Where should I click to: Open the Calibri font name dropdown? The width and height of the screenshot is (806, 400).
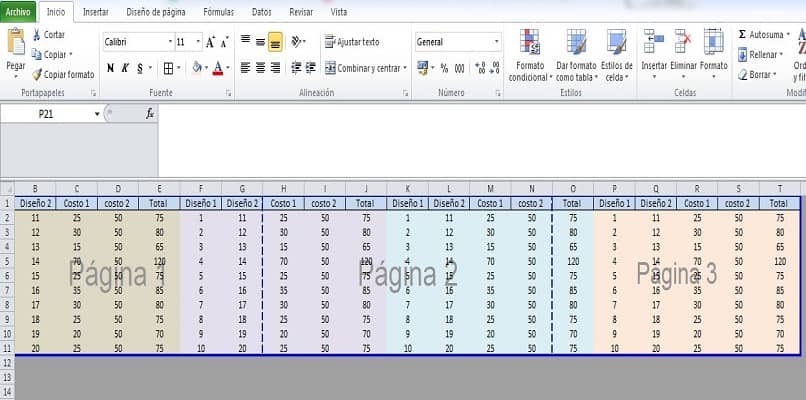click(170, 42)
